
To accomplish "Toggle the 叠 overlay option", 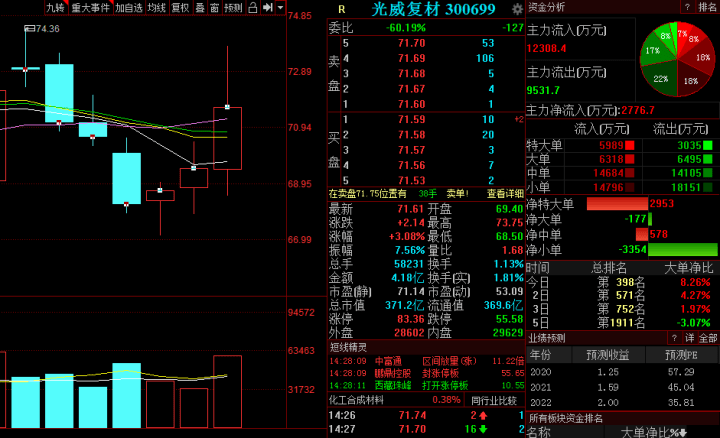I will pos(199,7).
